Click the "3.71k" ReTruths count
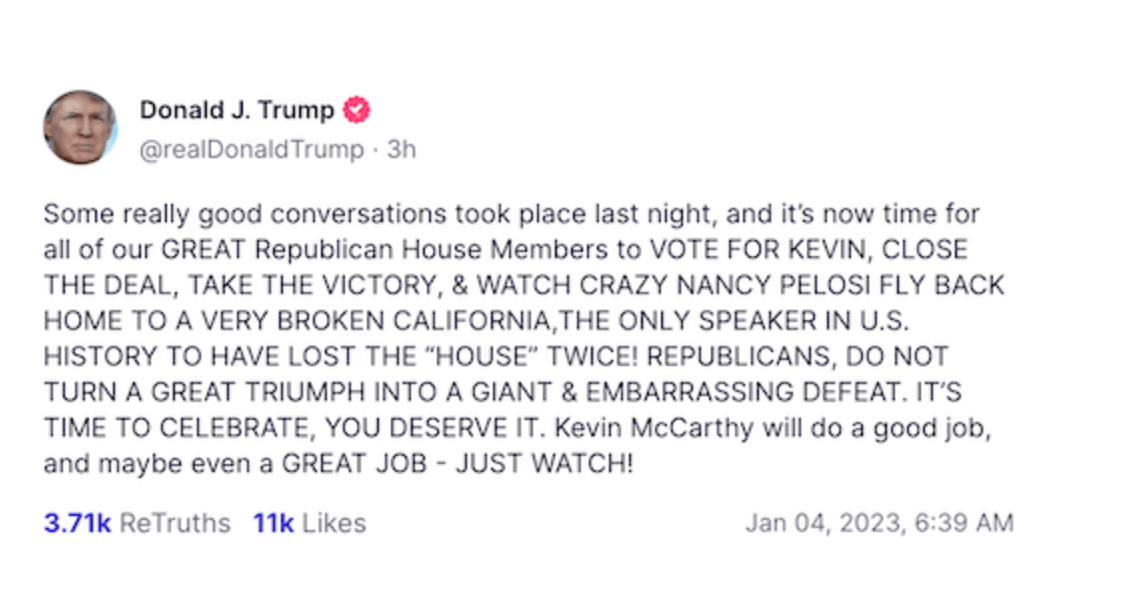The image size is (1142, 598). pyautogui.click(x=77, y=523)
